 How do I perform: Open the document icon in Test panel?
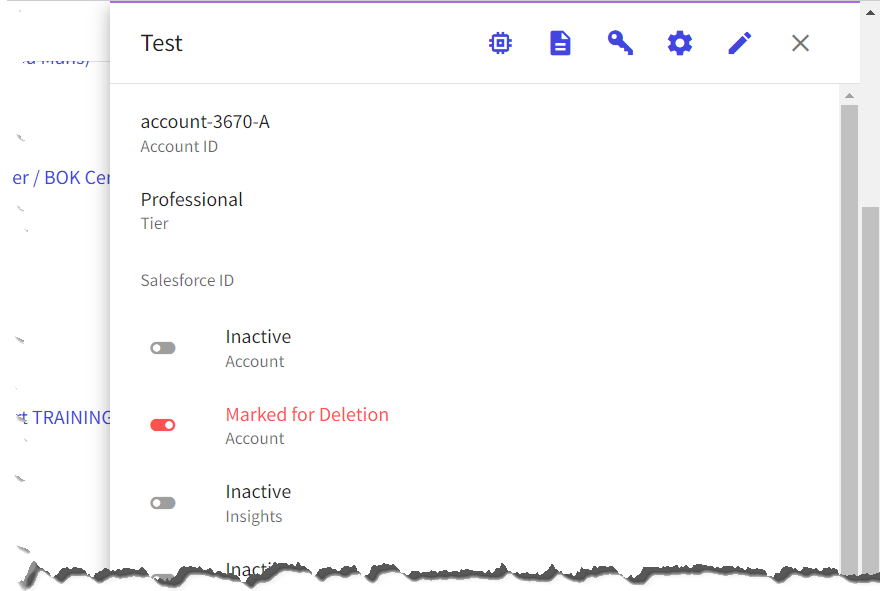click(x=560, y=43)
